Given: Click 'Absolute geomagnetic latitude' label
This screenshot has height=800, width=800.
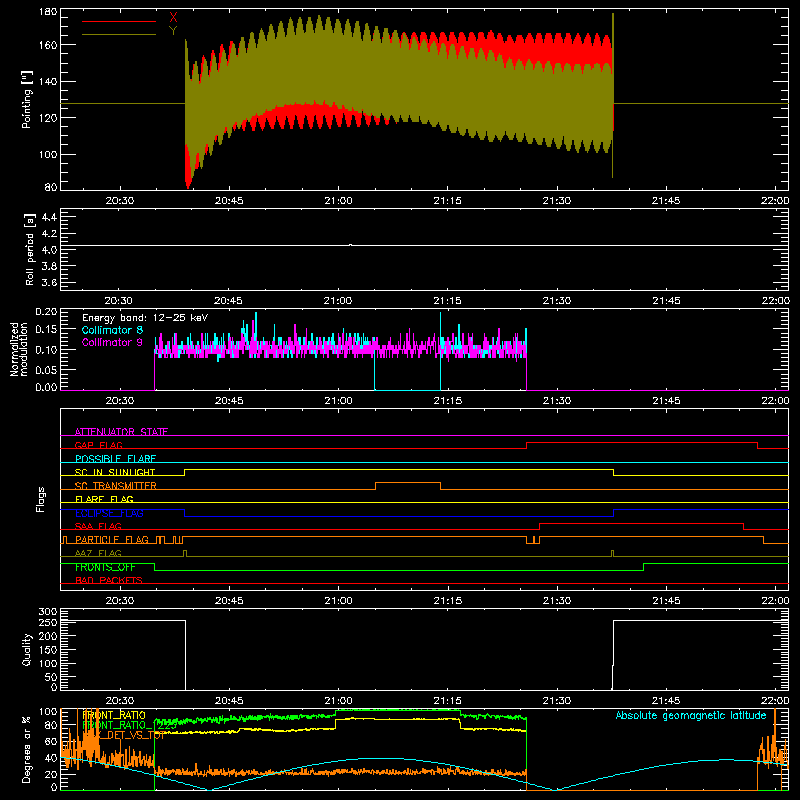Looking at the screenshot, I should point(691,715).
